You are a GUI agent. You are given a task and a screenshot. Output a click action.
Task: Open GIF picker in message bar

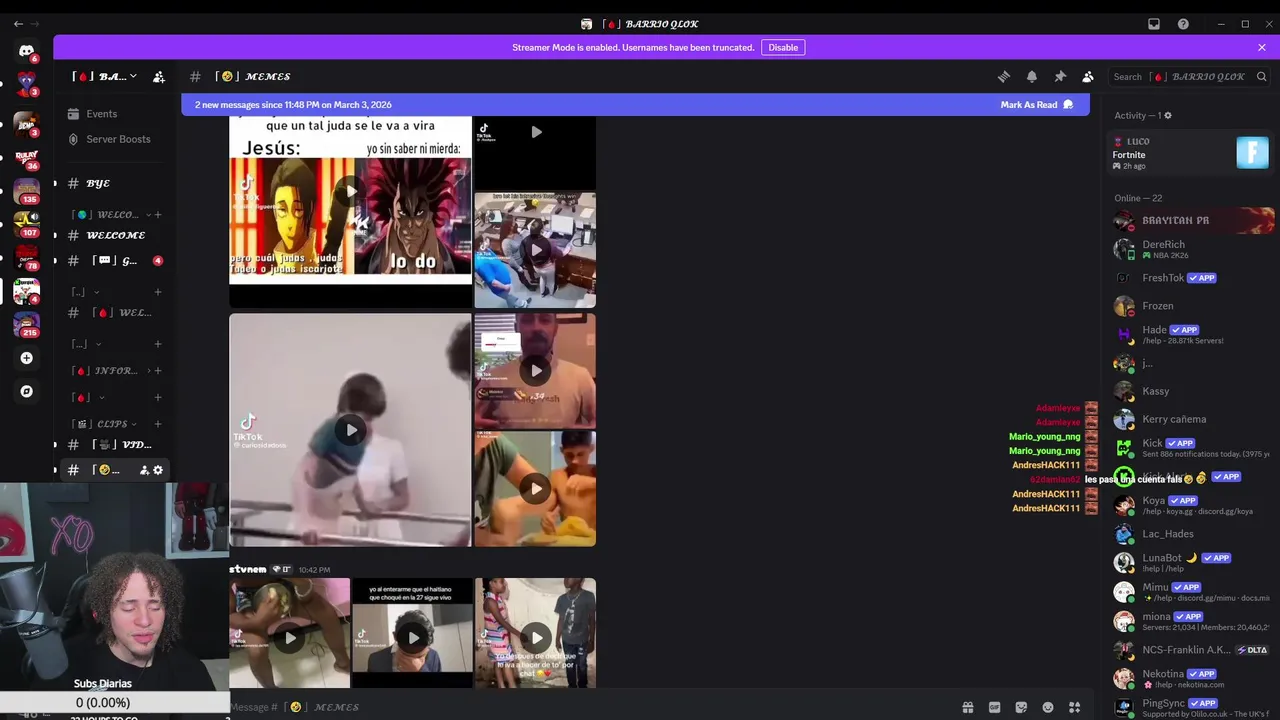(994, 707)
